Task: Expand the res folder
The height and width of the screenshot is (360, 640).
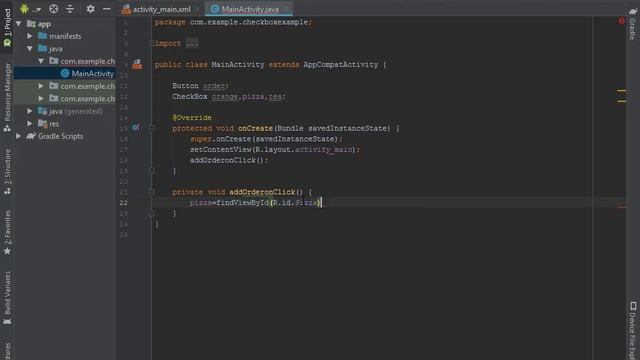Action: 30,123
